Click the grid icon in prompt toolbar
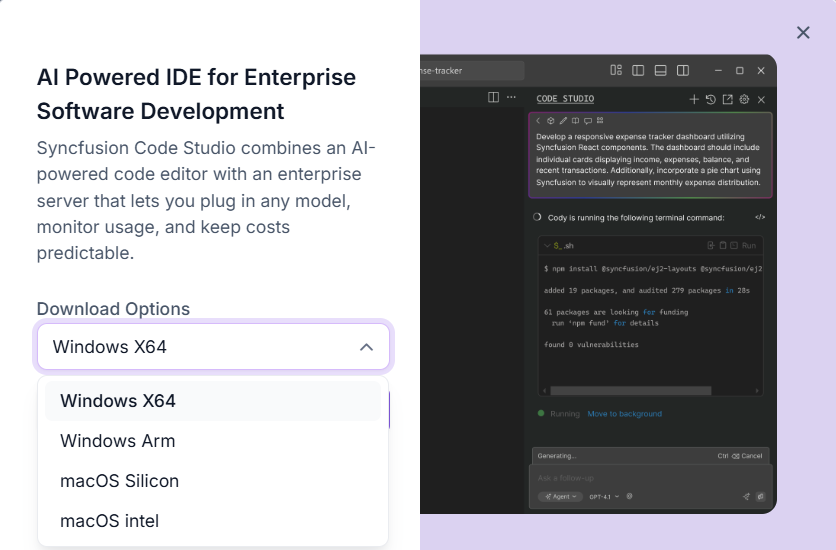Viewport: 836px width, 550px height. coord(600,121)
